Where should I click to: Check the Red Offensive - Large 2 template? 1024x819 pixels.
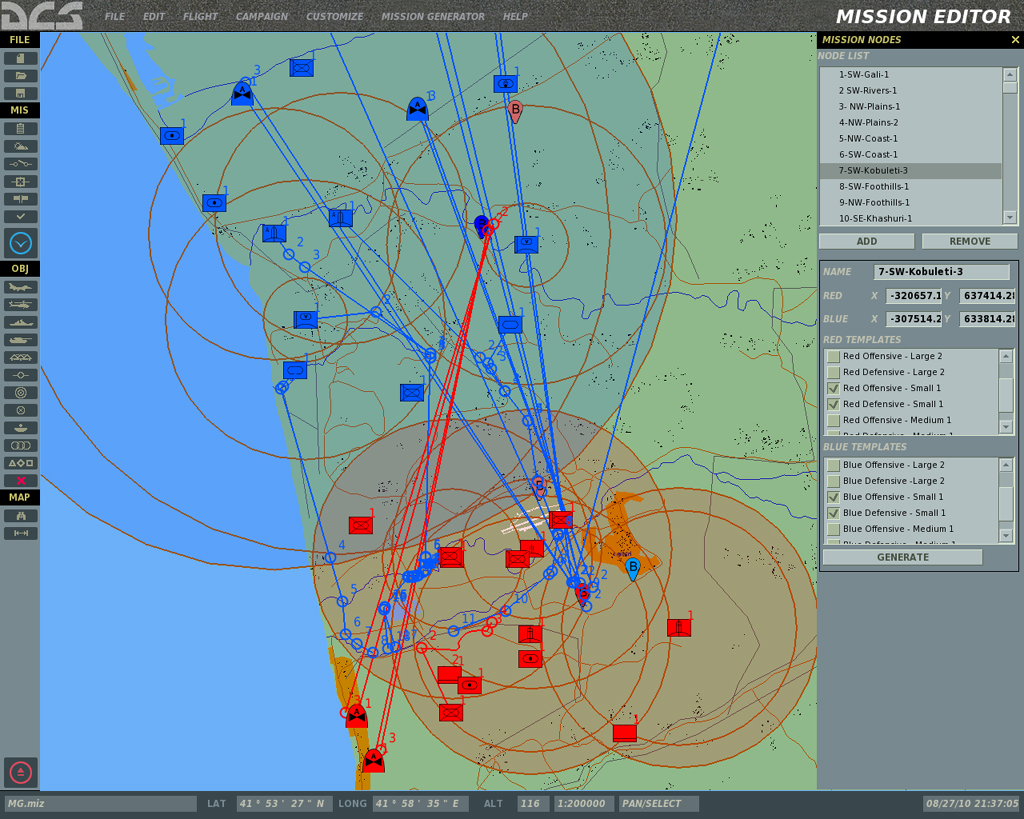click(x=833, y=357)
